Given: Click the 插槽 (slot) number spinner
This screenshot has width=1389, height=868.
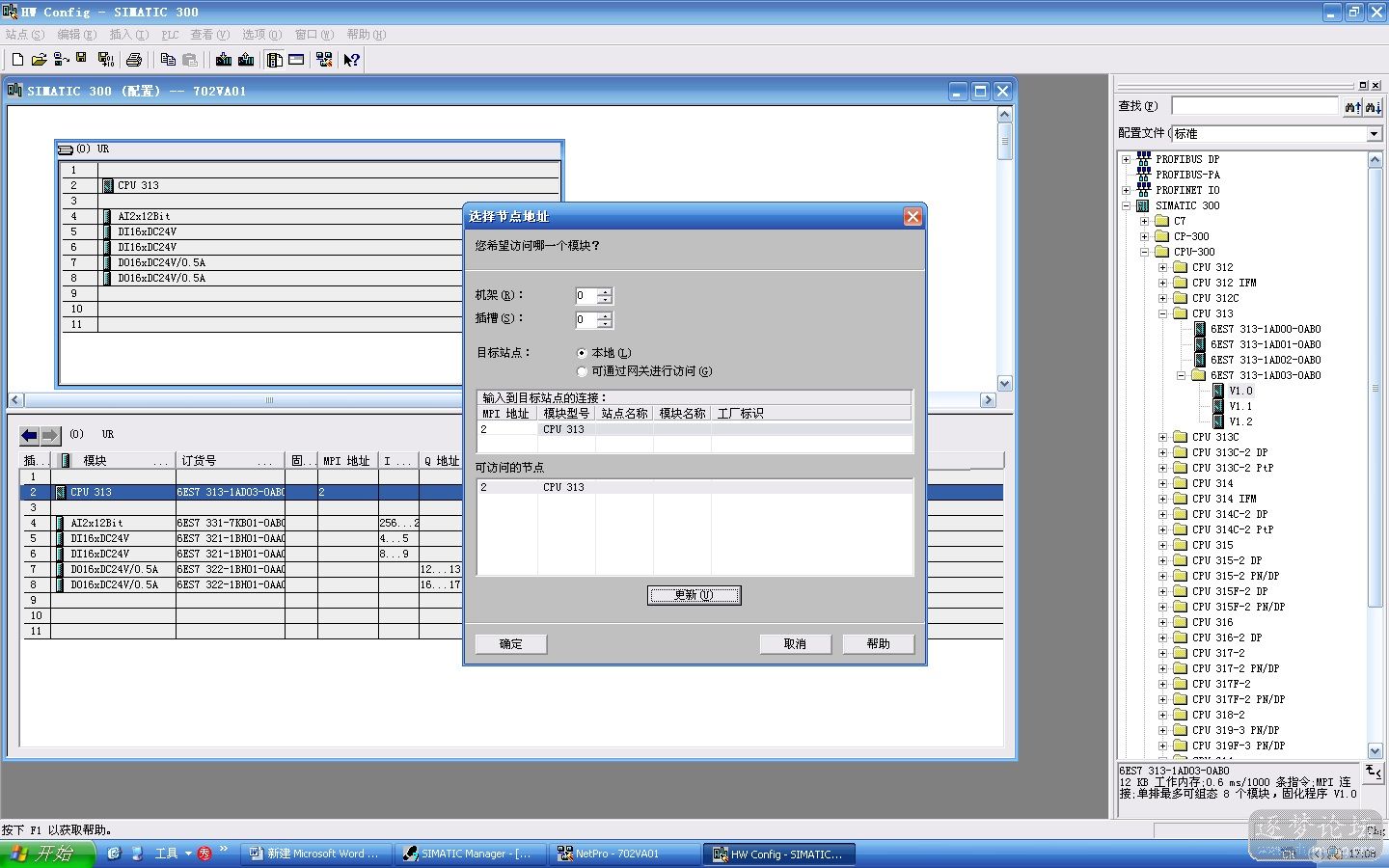Looking at the screenshot, I should (605, 320).
